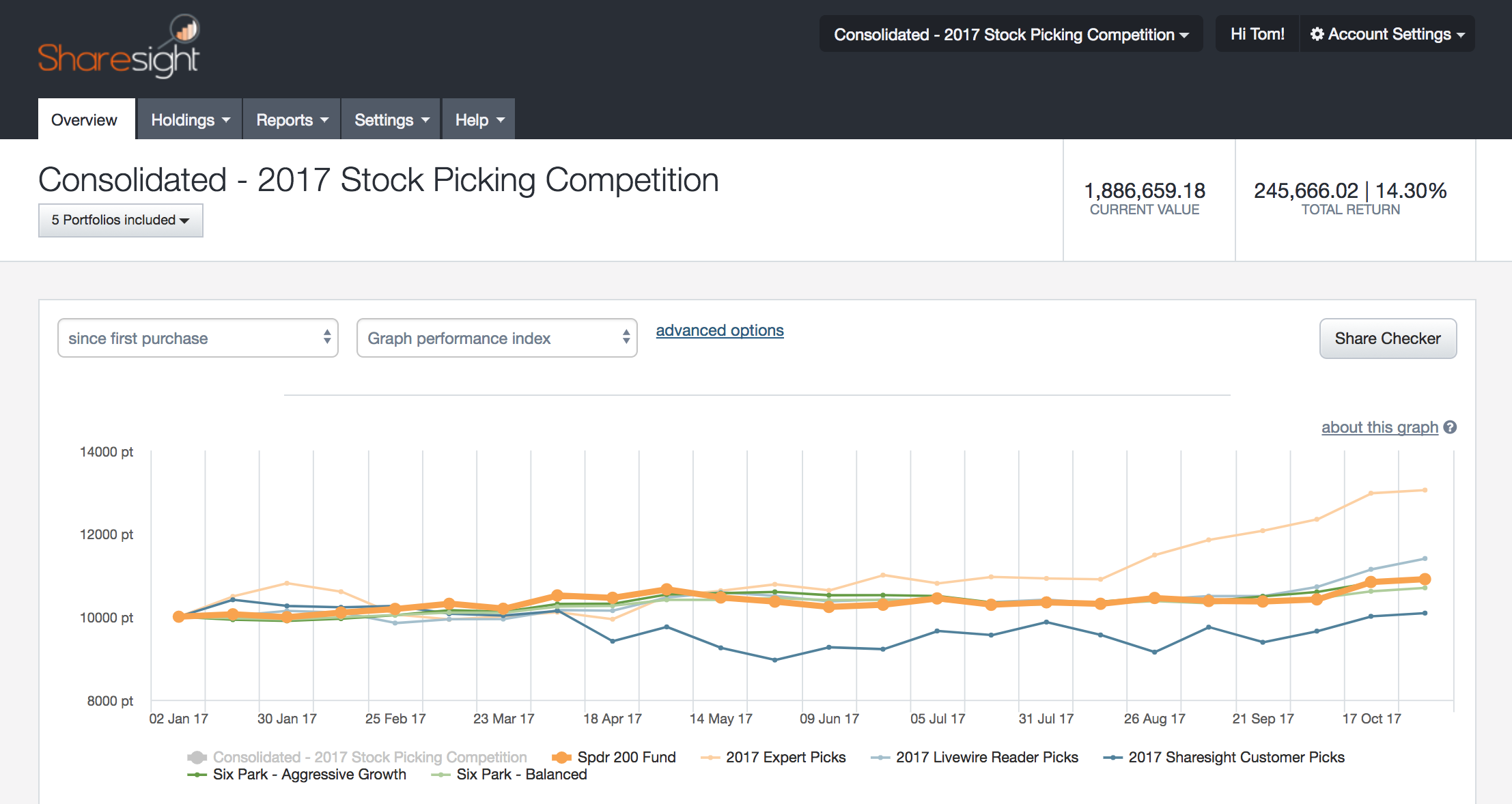Expand the 5 Portfolios included selector
Image resolution: width=1512 pixels, height=804 pixels.
click(120, 220)
